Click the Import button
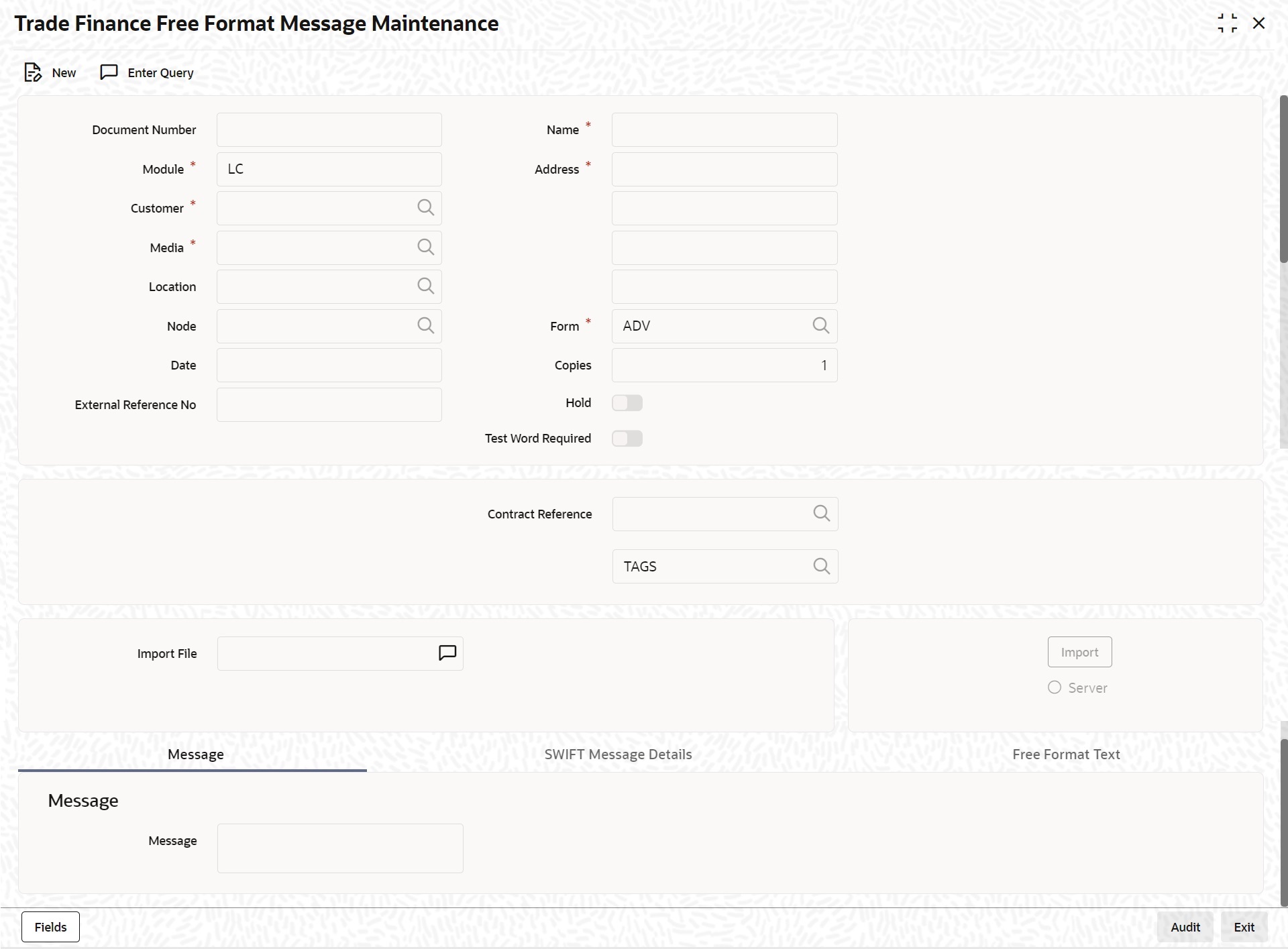The height and width of the screenshot is (949, 1288). coord(1079,651)
